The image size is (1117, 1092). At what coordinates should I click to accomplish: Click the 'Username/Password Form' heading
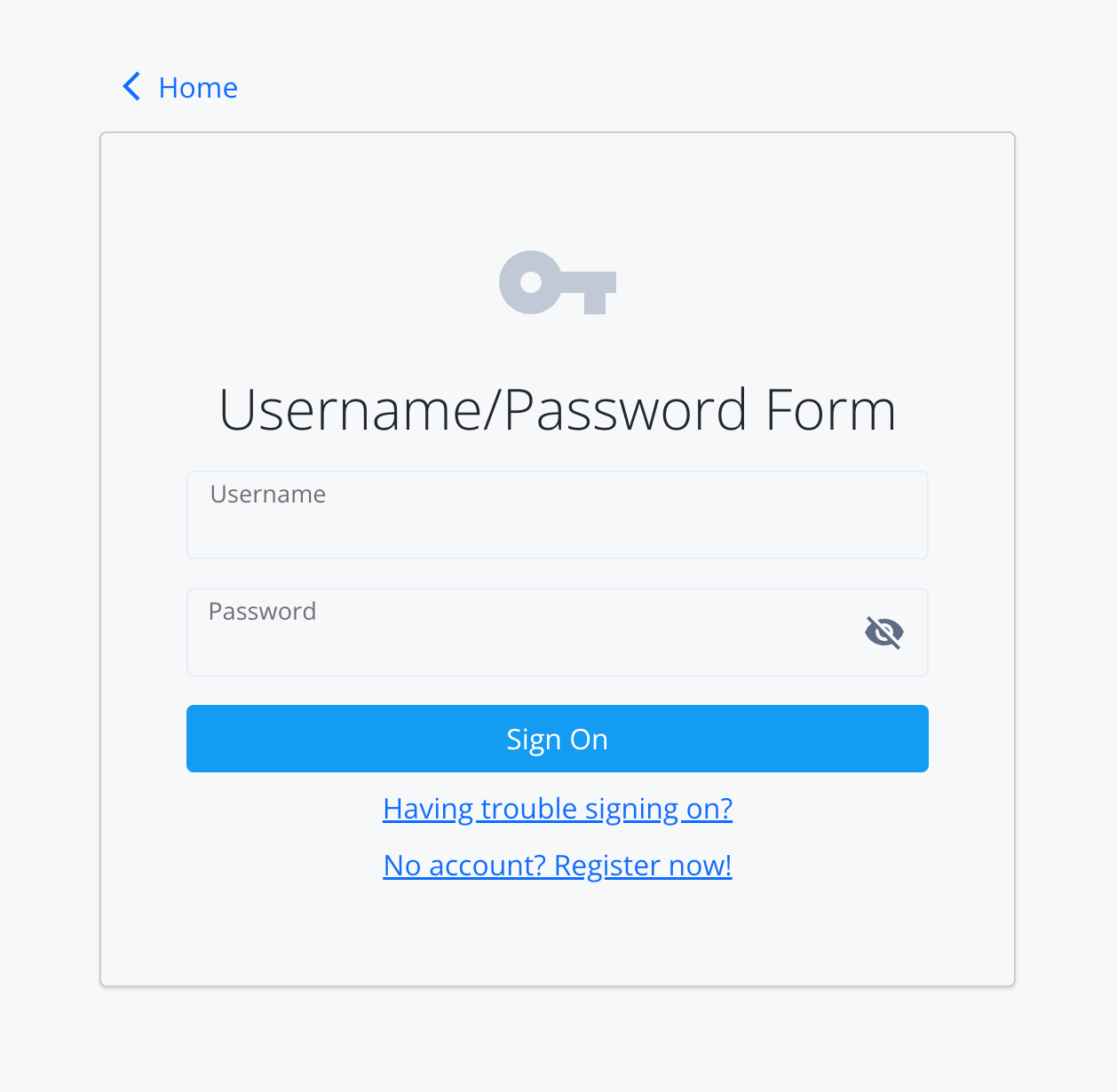[558, 410]
